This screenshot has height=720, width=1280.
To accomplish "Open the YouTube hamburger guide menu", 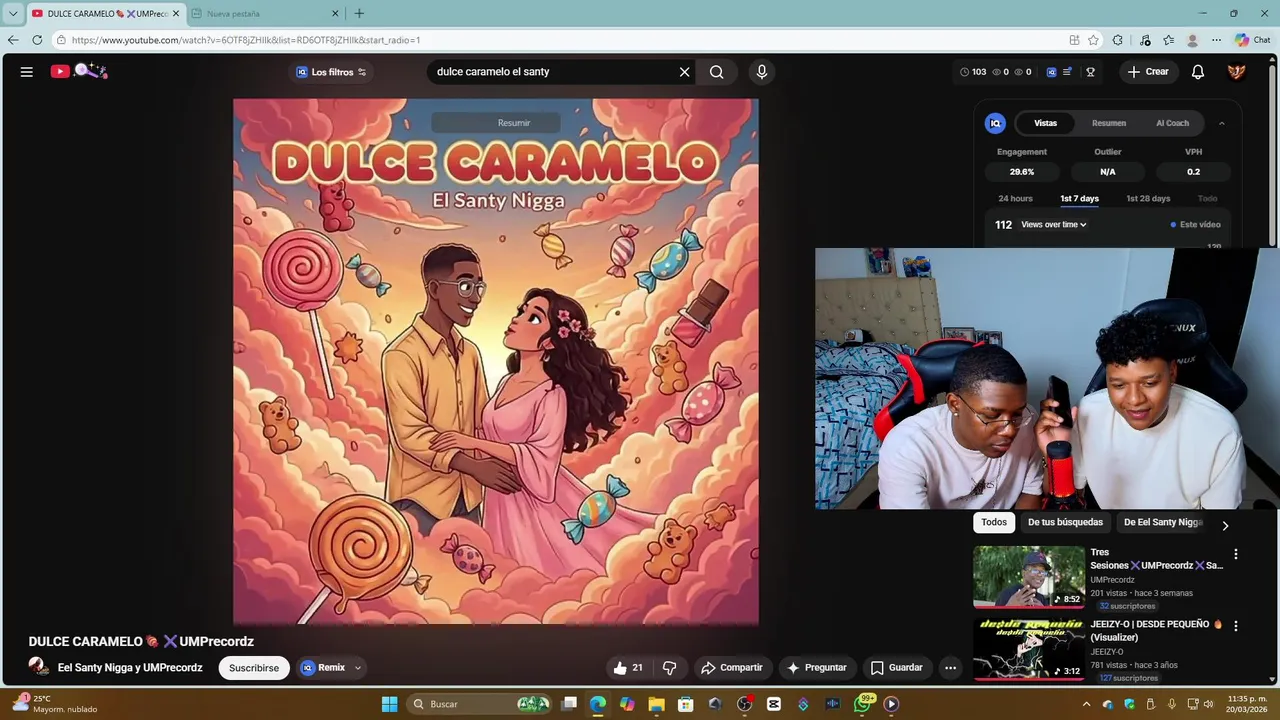I will point(27,72).
